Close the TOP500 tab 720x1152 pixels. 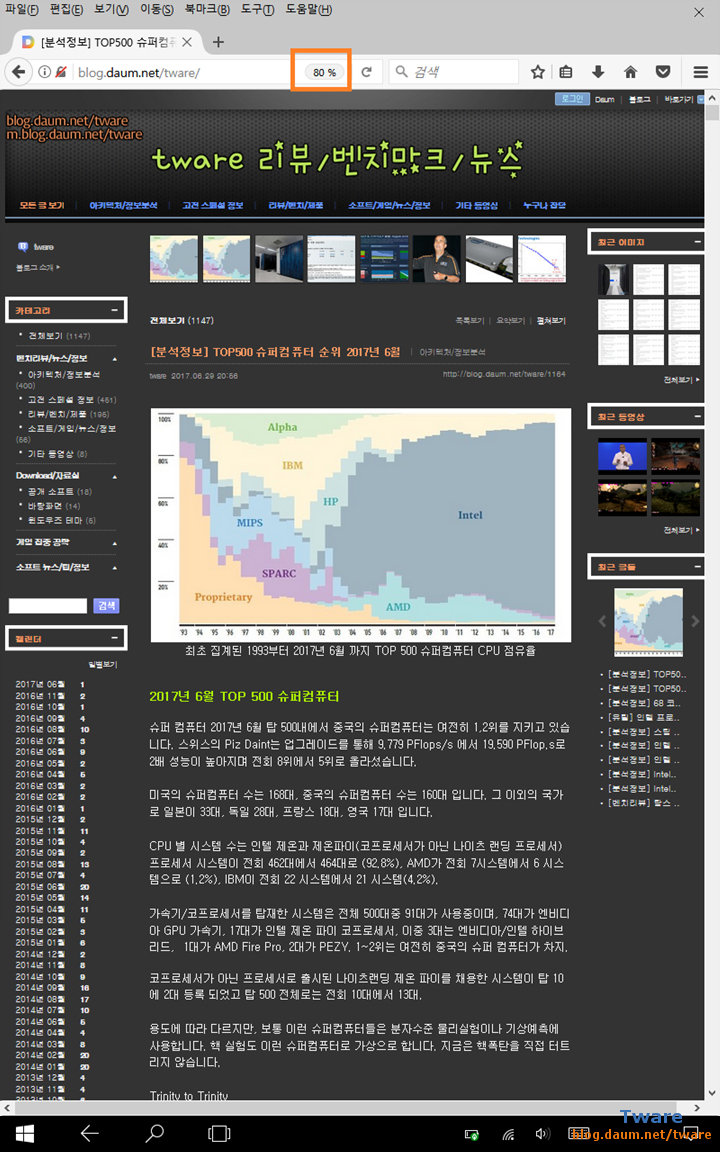point(187,42)
